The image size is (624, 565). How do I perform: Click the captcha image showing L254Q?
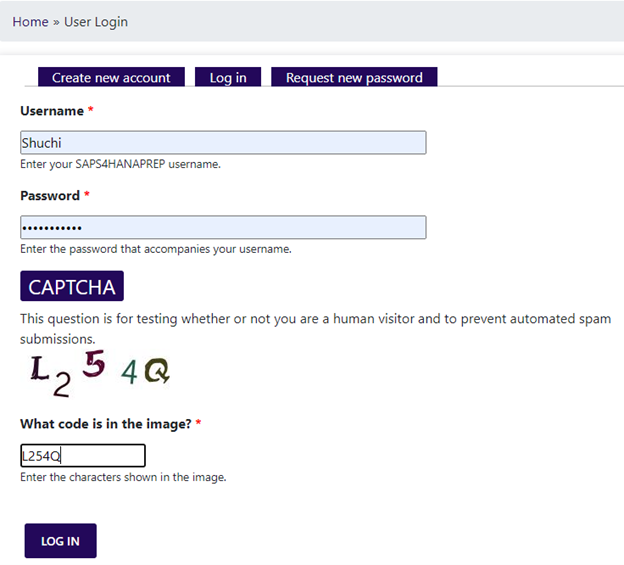click(x=99, y=372)
